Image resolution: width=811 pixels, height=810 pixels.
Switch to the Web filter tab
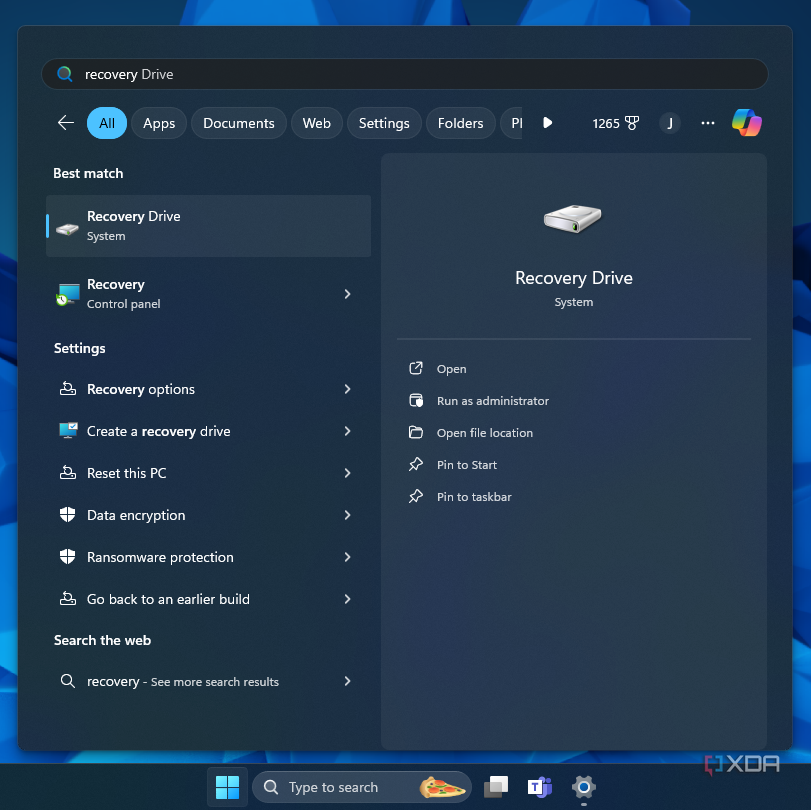[x=317, y=123]
